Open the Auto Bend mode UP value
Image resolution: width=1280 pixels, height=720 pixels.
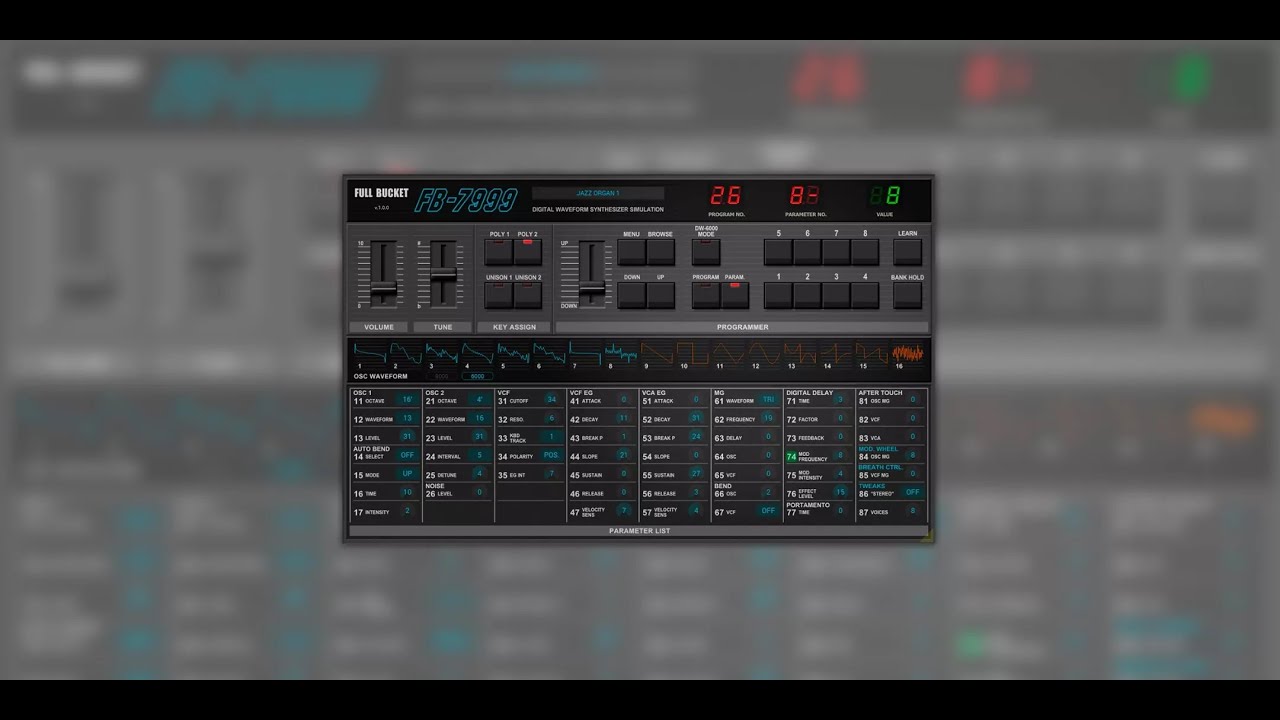407,474
